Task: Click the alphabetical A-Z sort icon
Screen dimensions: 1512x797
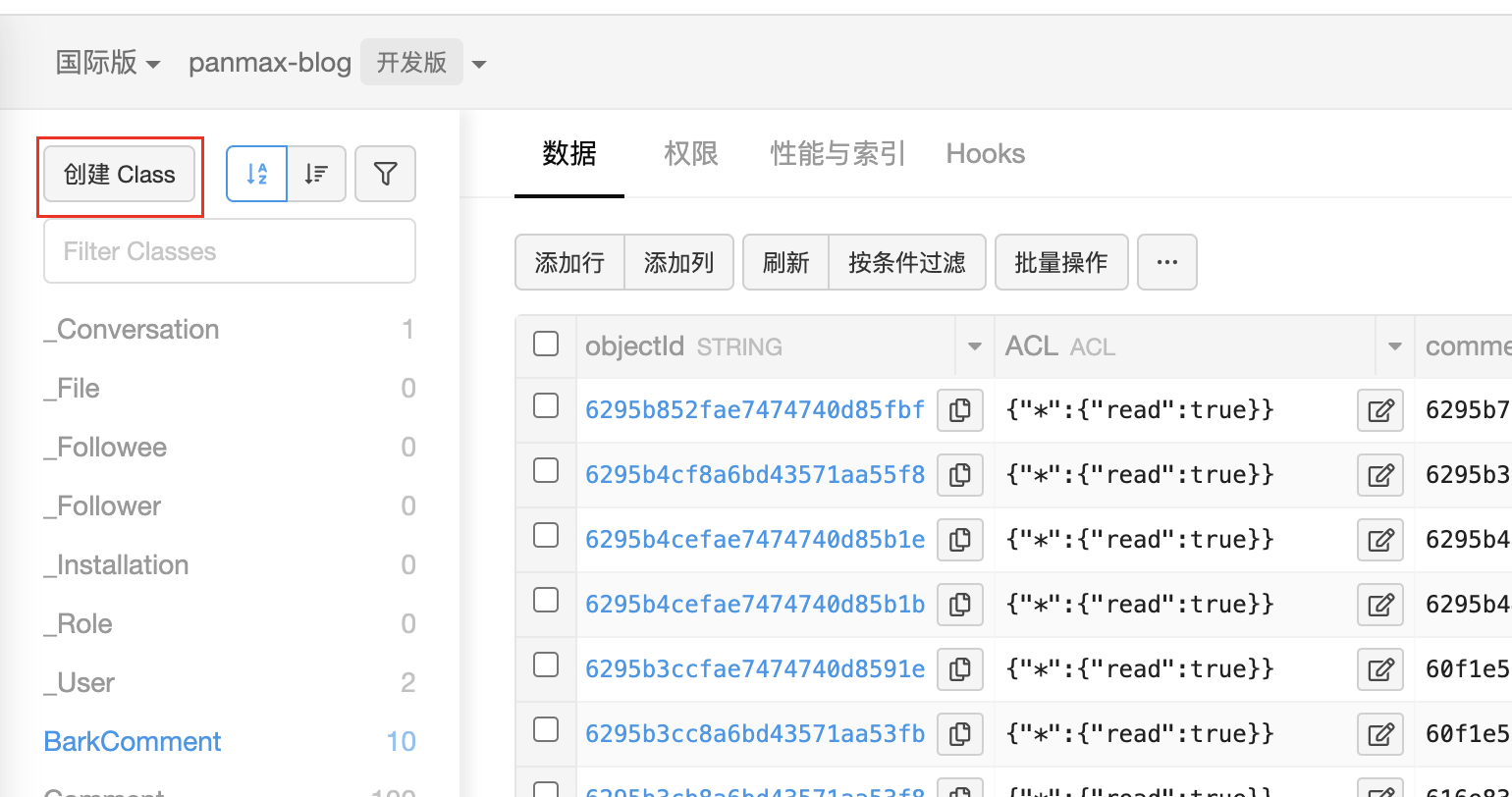Action: pos(257,175)
